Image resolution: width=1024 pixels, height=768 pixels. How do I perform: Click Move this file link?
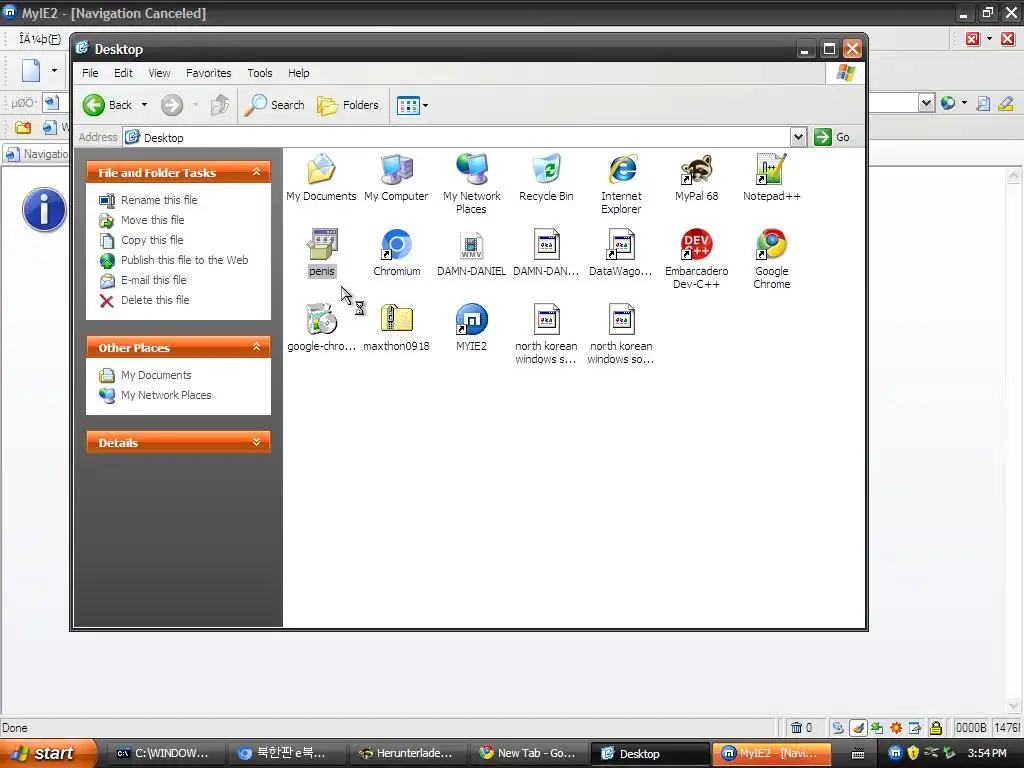152,220
